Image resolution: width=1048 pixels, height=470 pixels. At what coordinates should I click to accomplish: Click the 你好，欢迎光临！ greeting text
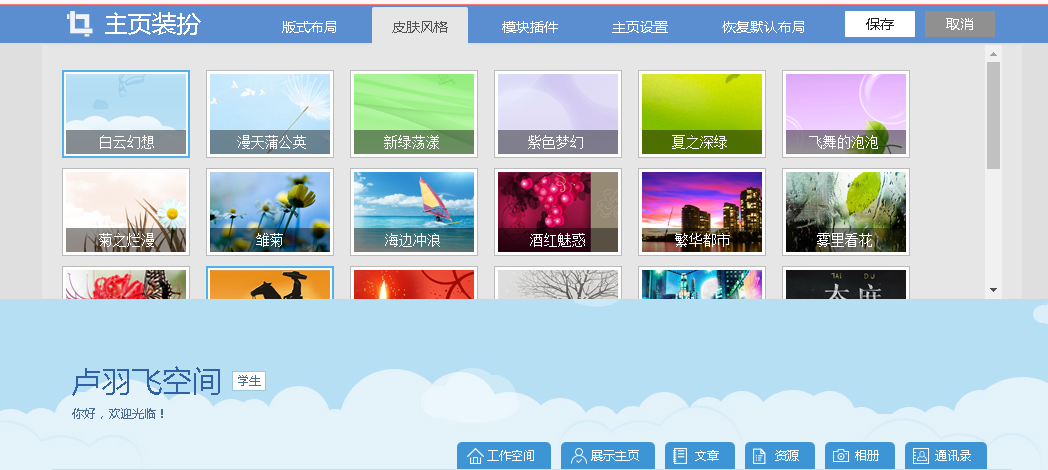point(118,414)
